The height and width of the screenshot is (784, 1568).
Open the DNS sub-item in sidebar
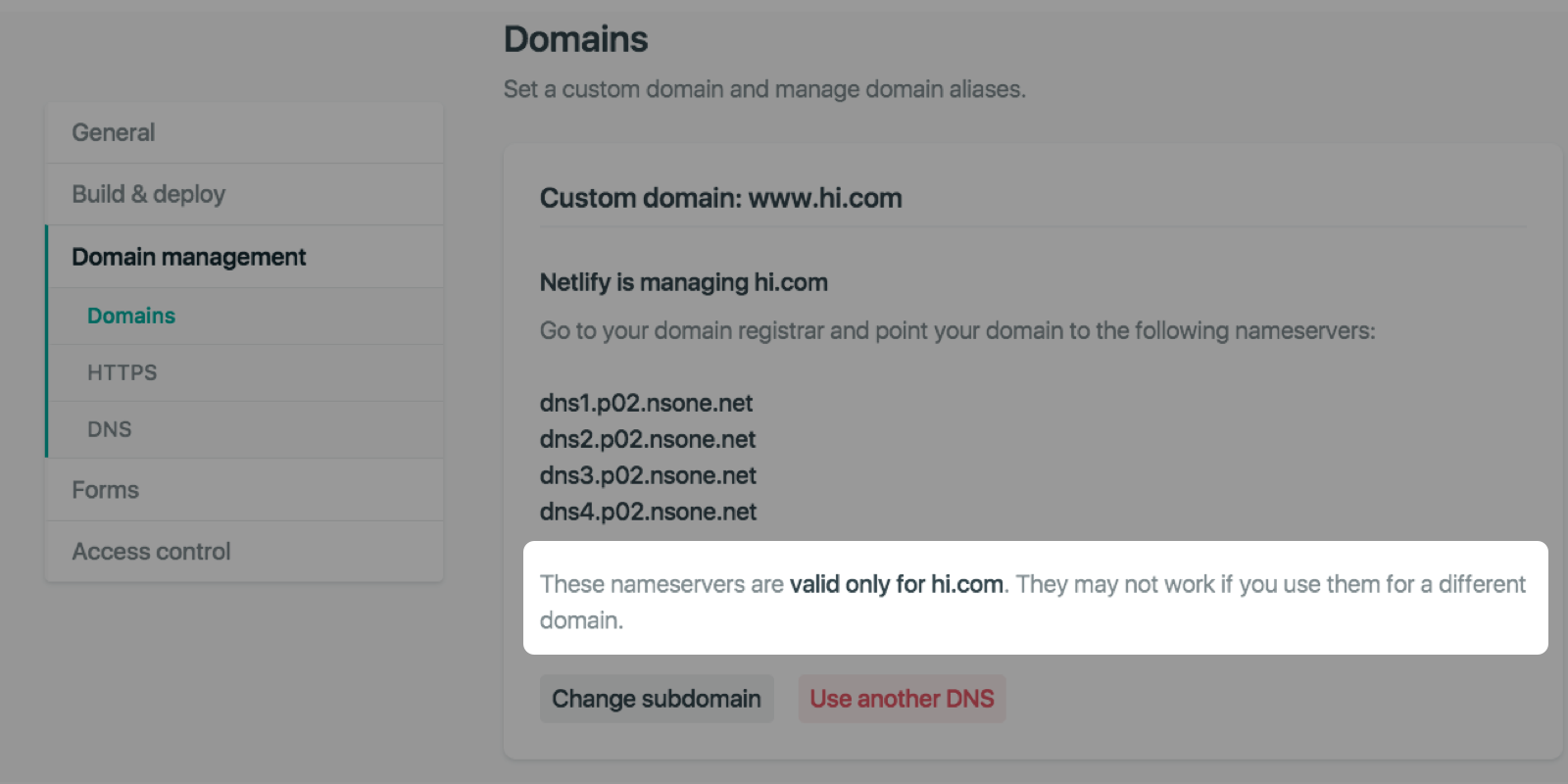[109, 429]
